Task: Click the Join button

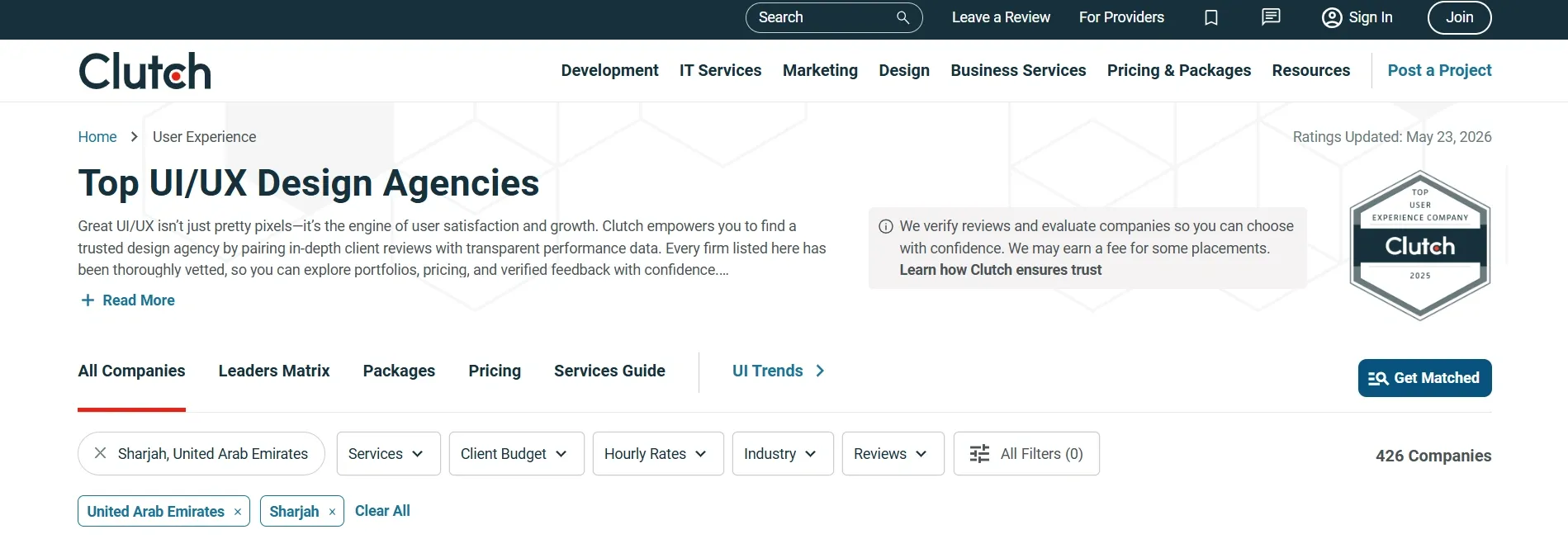Action: click(x=1459, y=17)
